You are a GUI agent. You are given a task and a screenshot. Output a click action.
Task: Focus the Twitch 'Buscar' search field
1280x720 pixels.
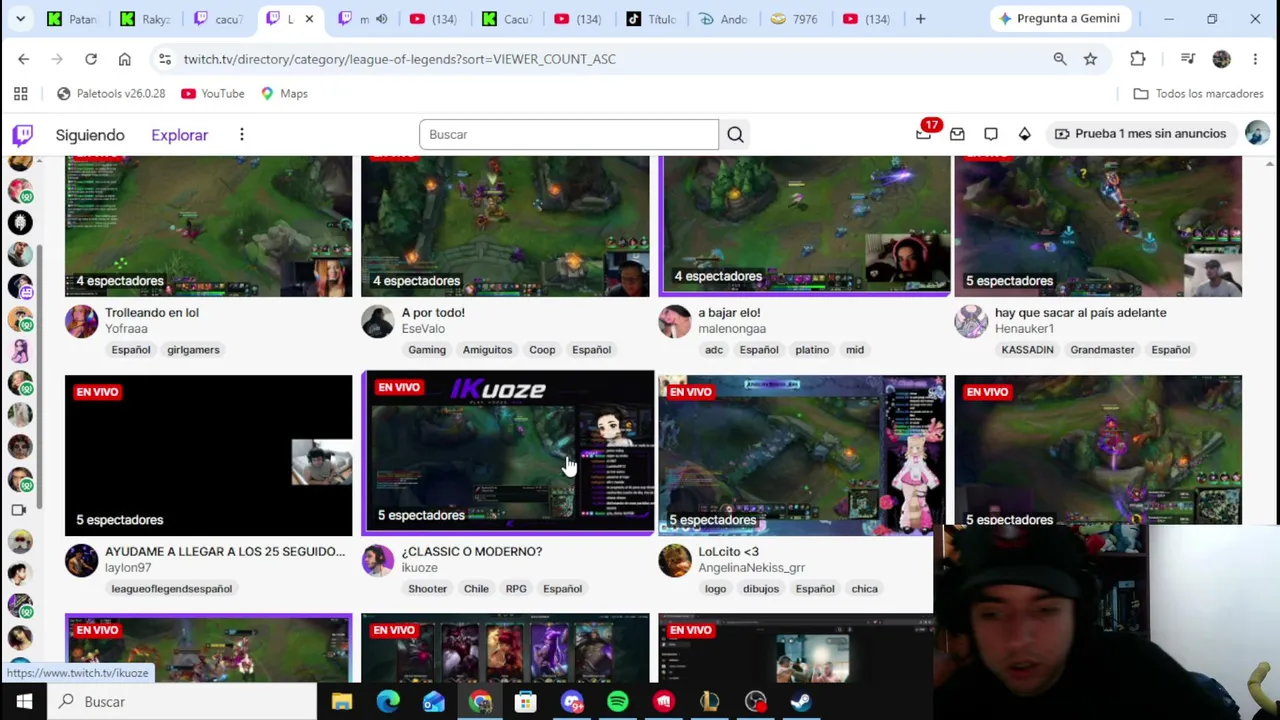(x=568, y=134)
